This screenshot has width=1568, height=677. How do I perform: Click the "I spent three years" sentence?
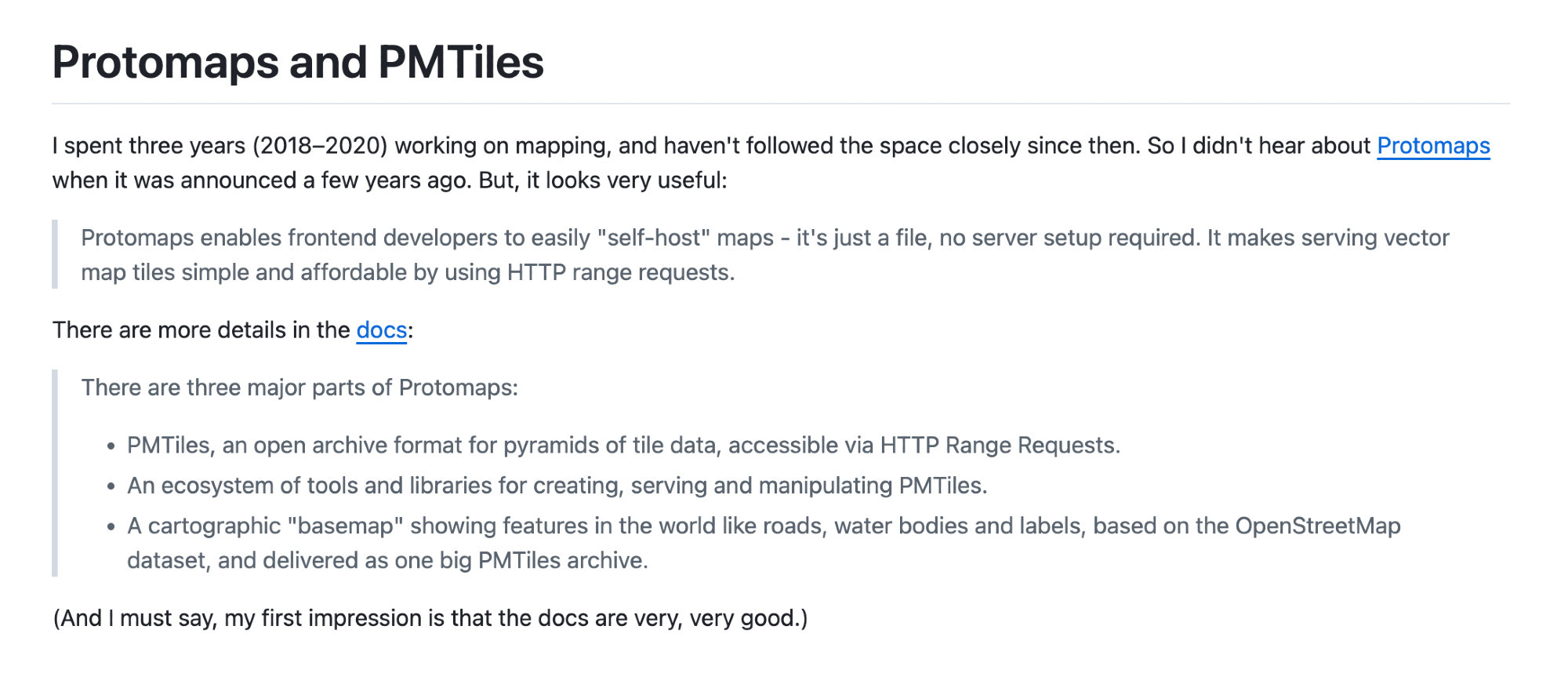tap(149, 146)
